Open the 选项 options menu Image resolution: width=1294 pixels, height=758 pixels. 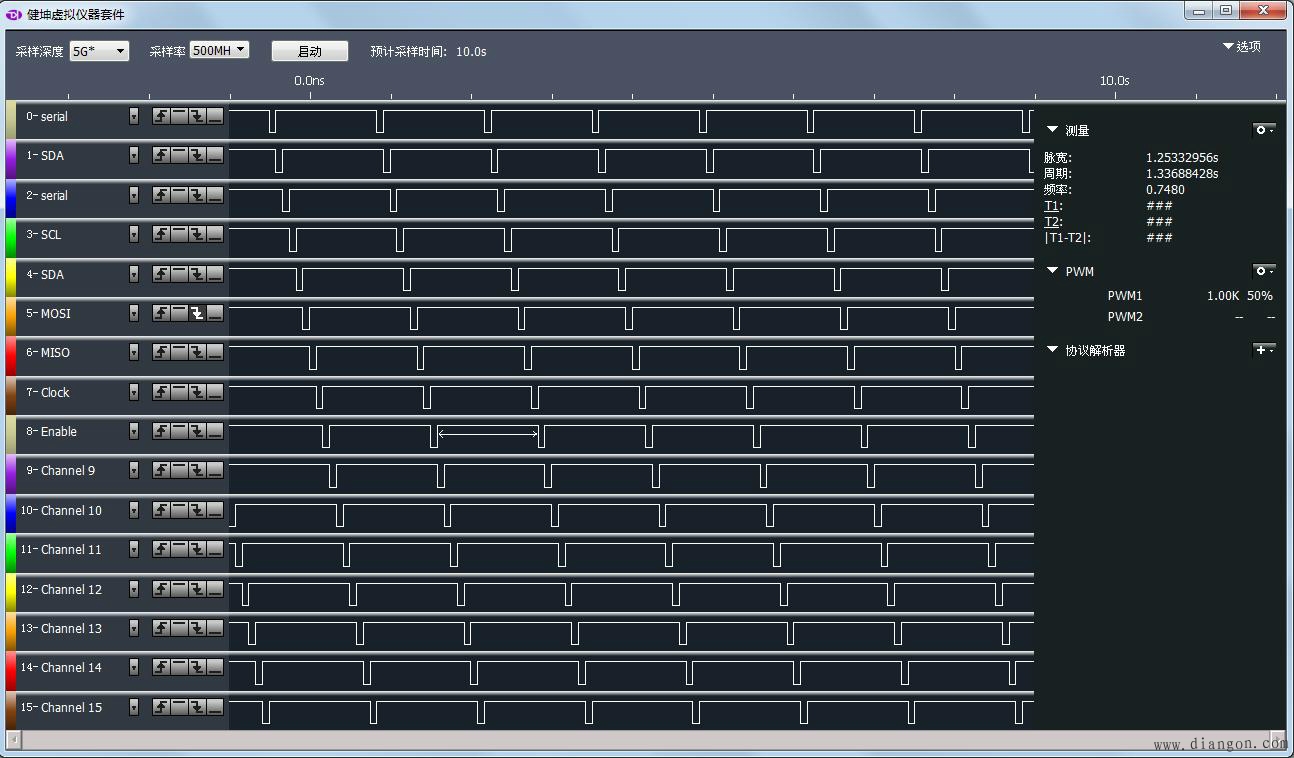[x=1242, y=46]
